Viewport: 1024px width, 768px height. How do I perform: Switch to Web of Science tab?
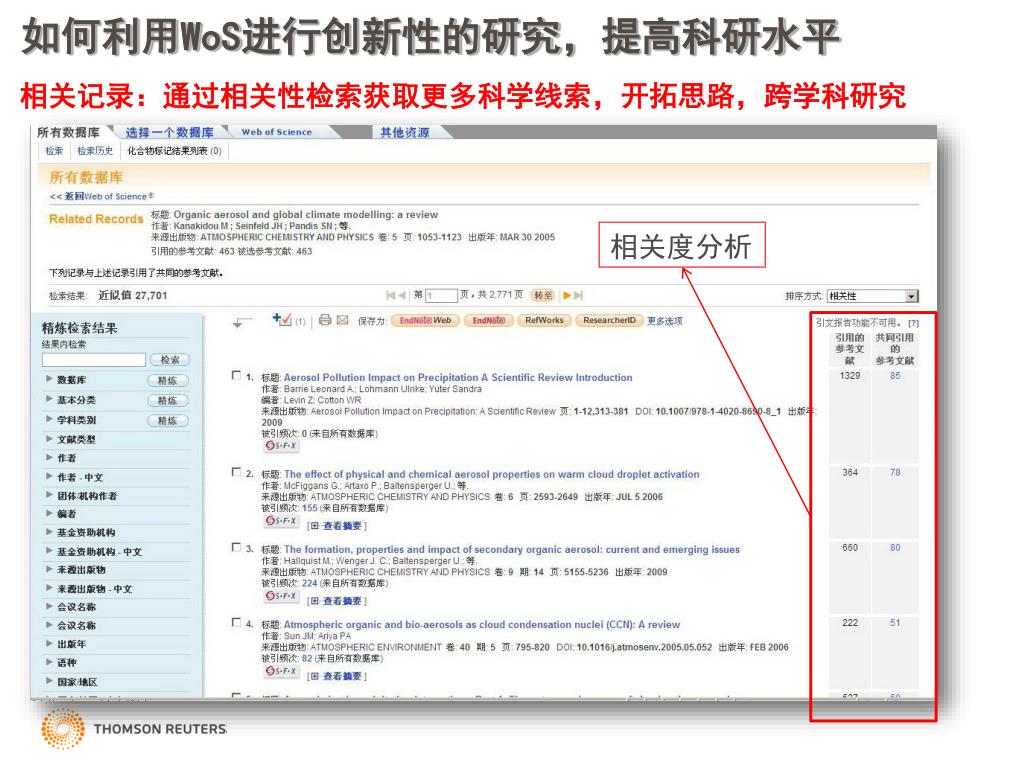click(x=277, y=132)
